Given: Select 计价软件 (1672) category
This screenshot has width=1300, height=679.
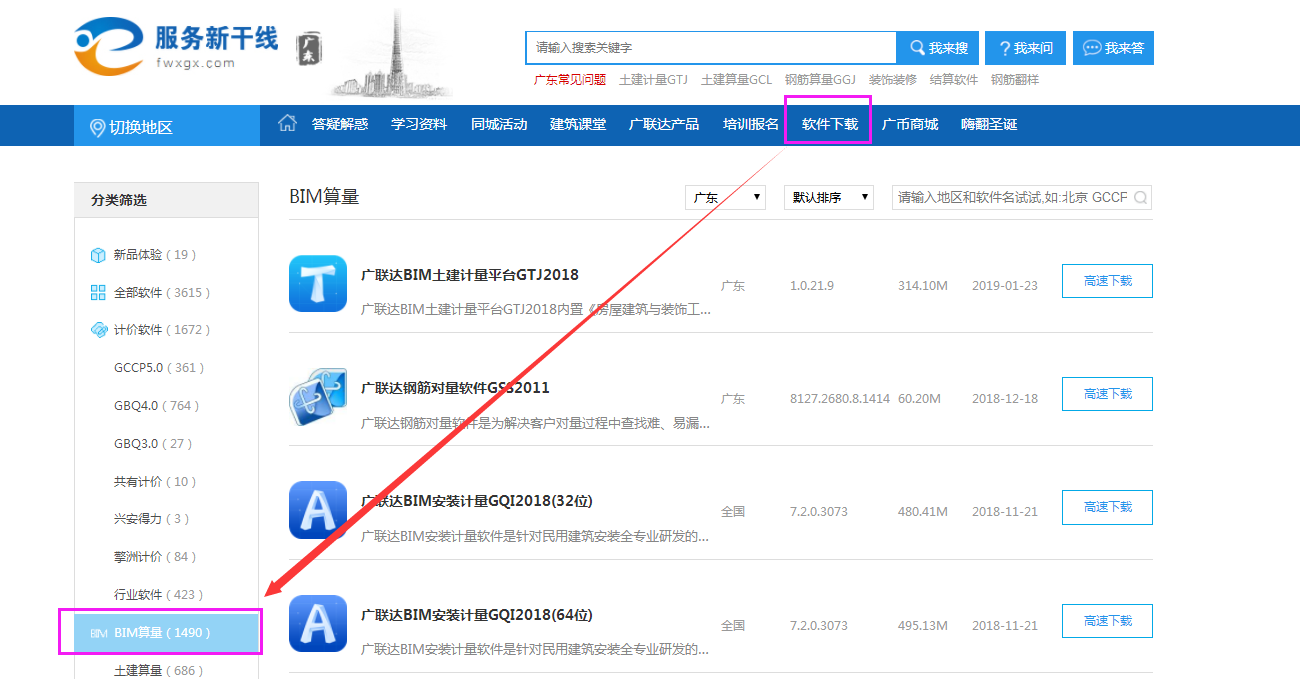Looking at the screenshot, I should tap(162, 330).
